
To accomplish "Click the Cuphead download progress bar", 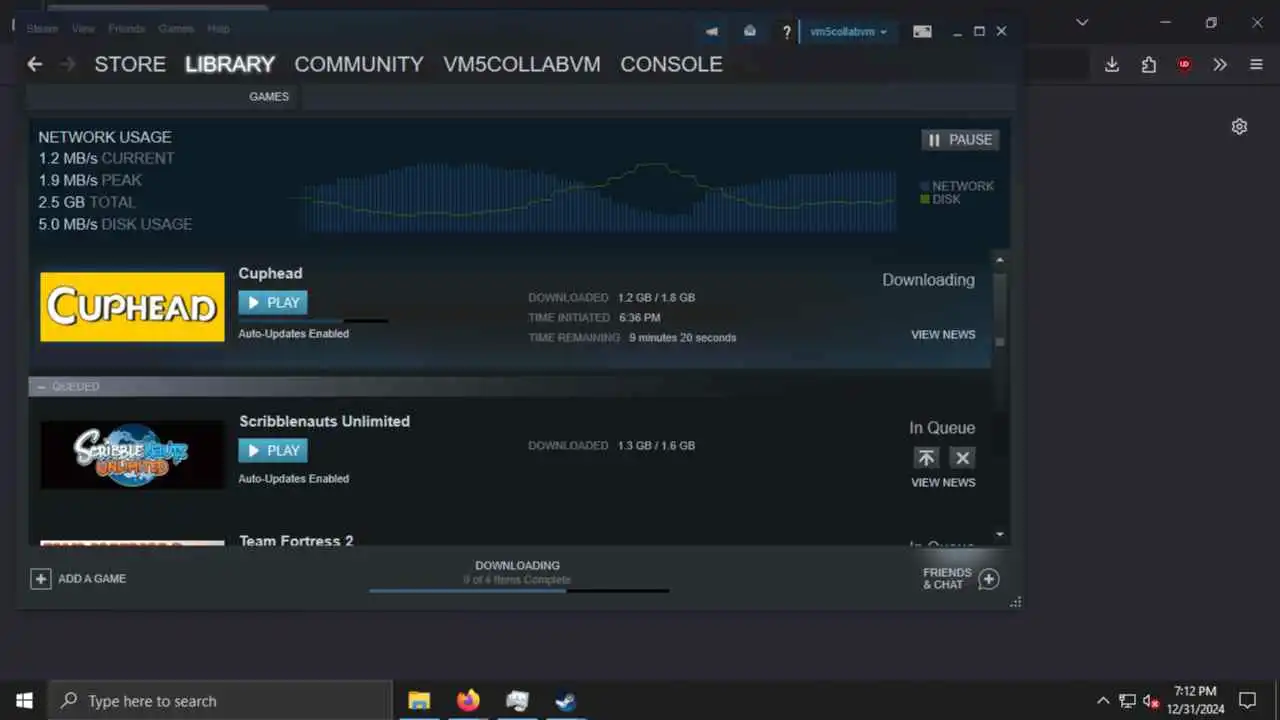I will (x=313, y=321).
